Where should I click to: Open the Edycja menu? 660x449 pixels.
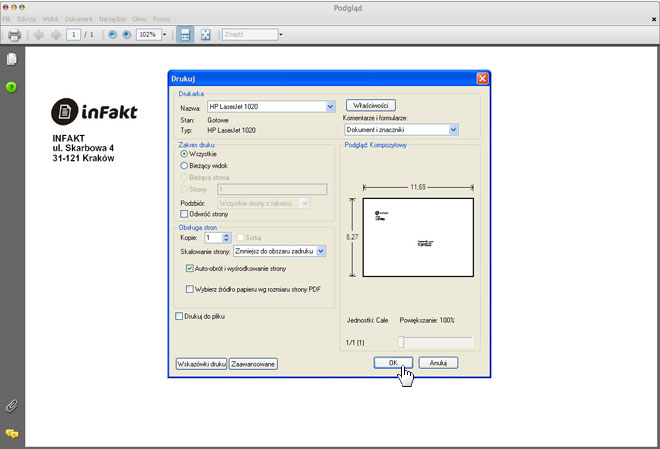tap(27, 19)
